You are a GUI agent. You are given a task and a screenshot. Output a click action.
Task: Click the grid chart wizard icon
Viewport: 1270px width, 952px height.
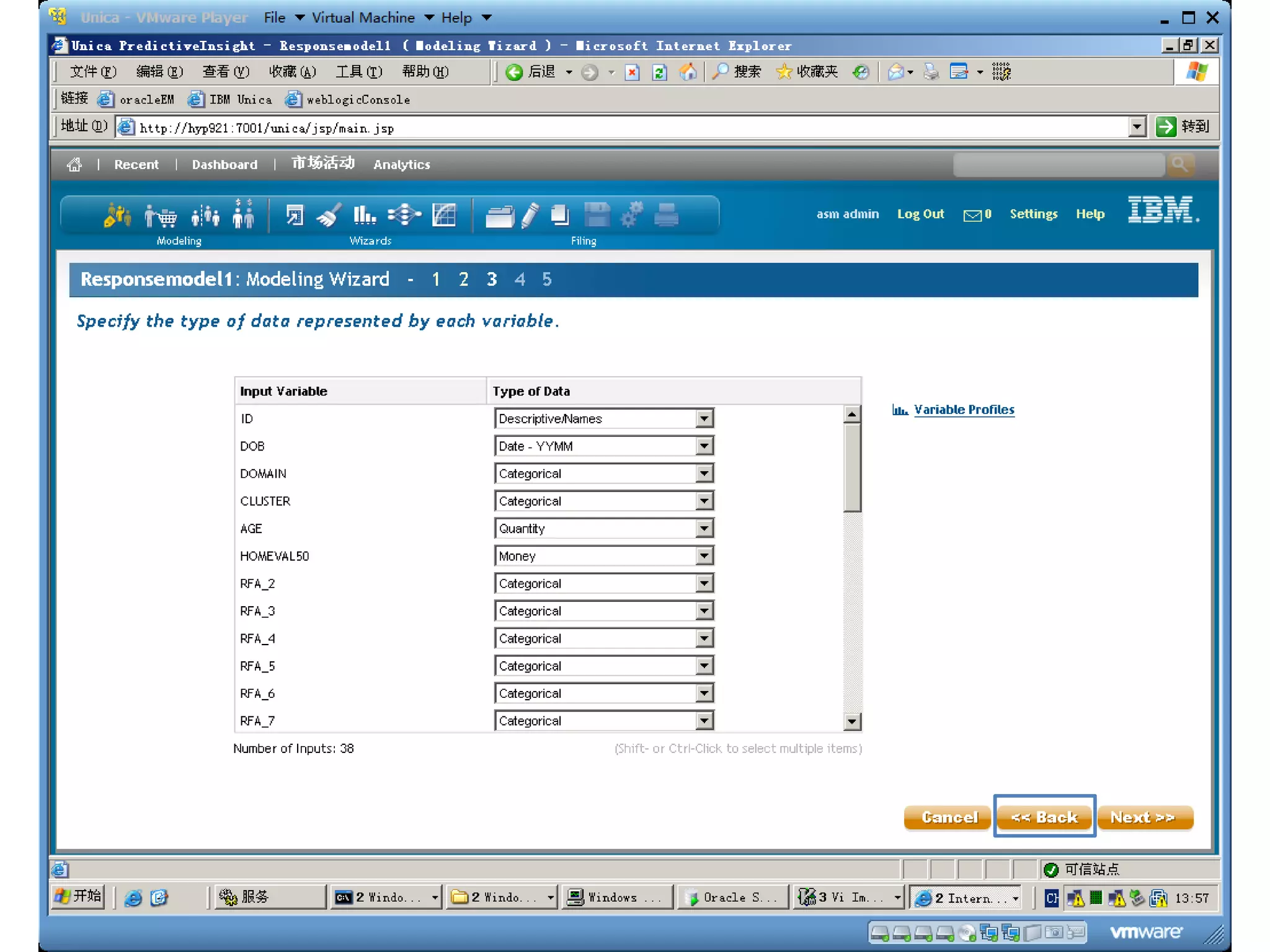tap(444, 215)
